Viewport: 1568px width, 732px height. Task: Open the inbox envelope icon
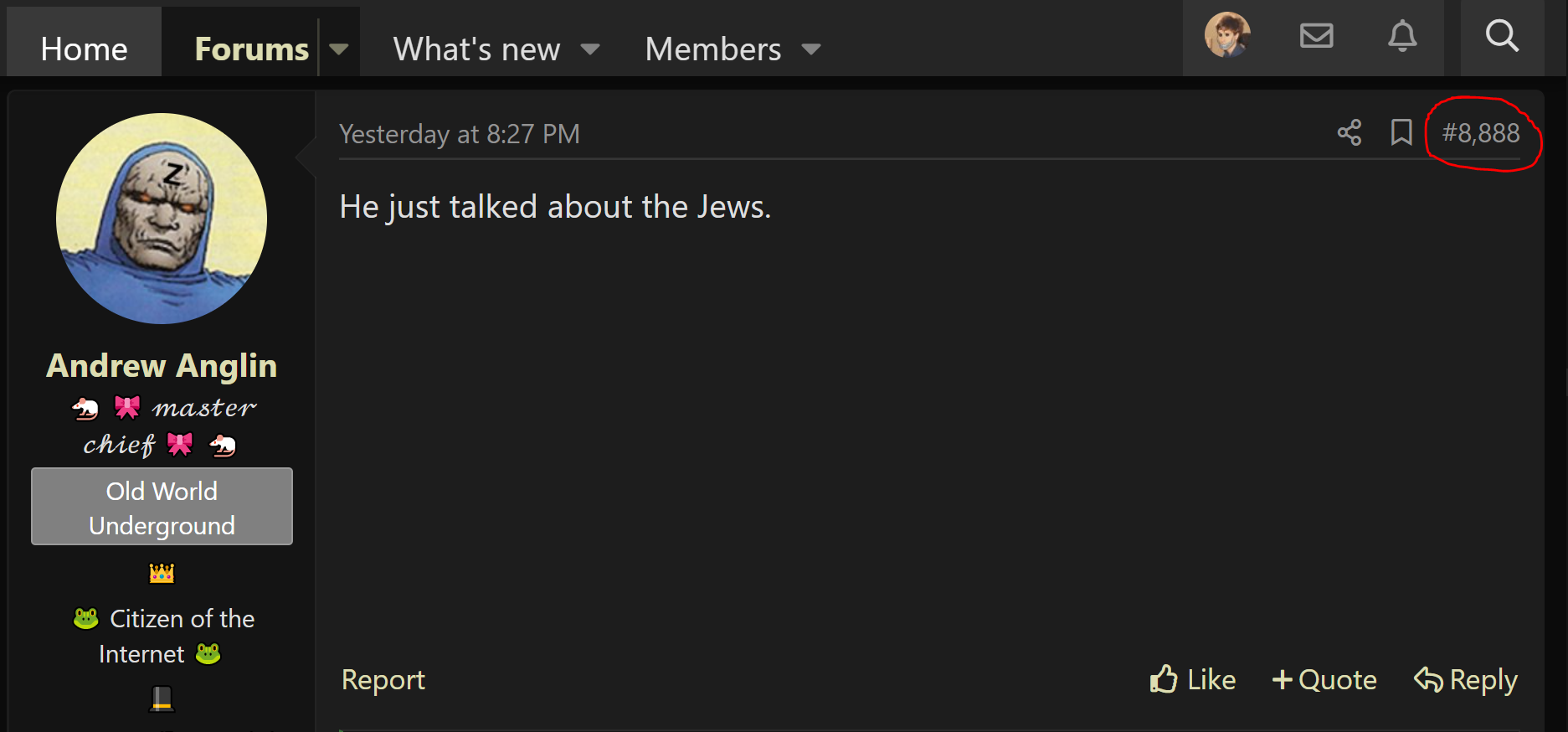click(x=1316, y=36)
